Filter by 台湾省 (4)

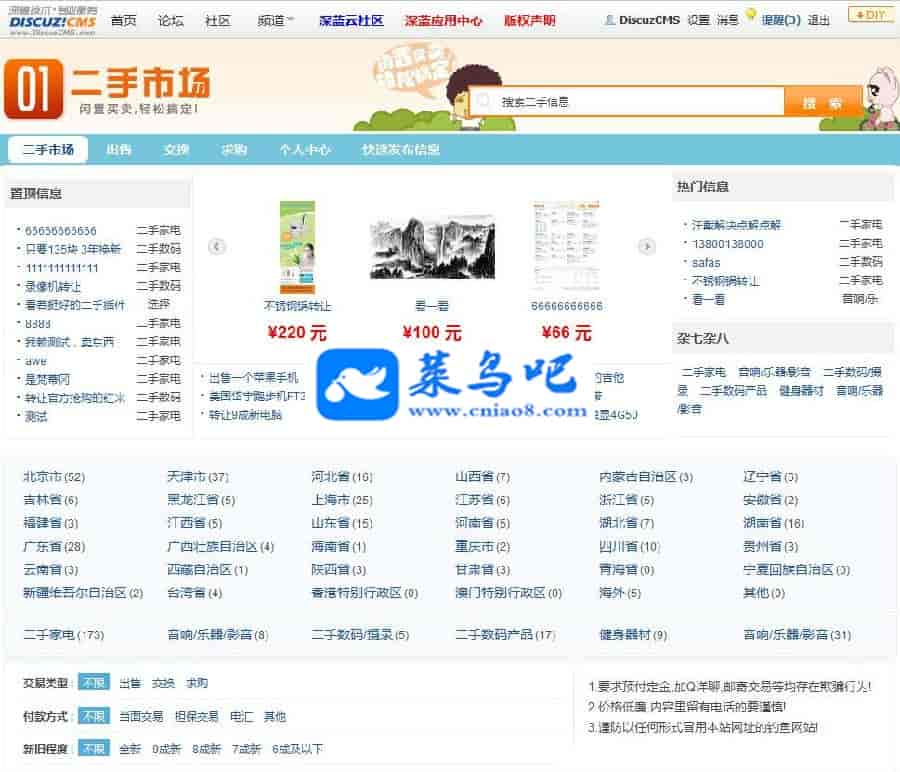click(x=195, y=593)
